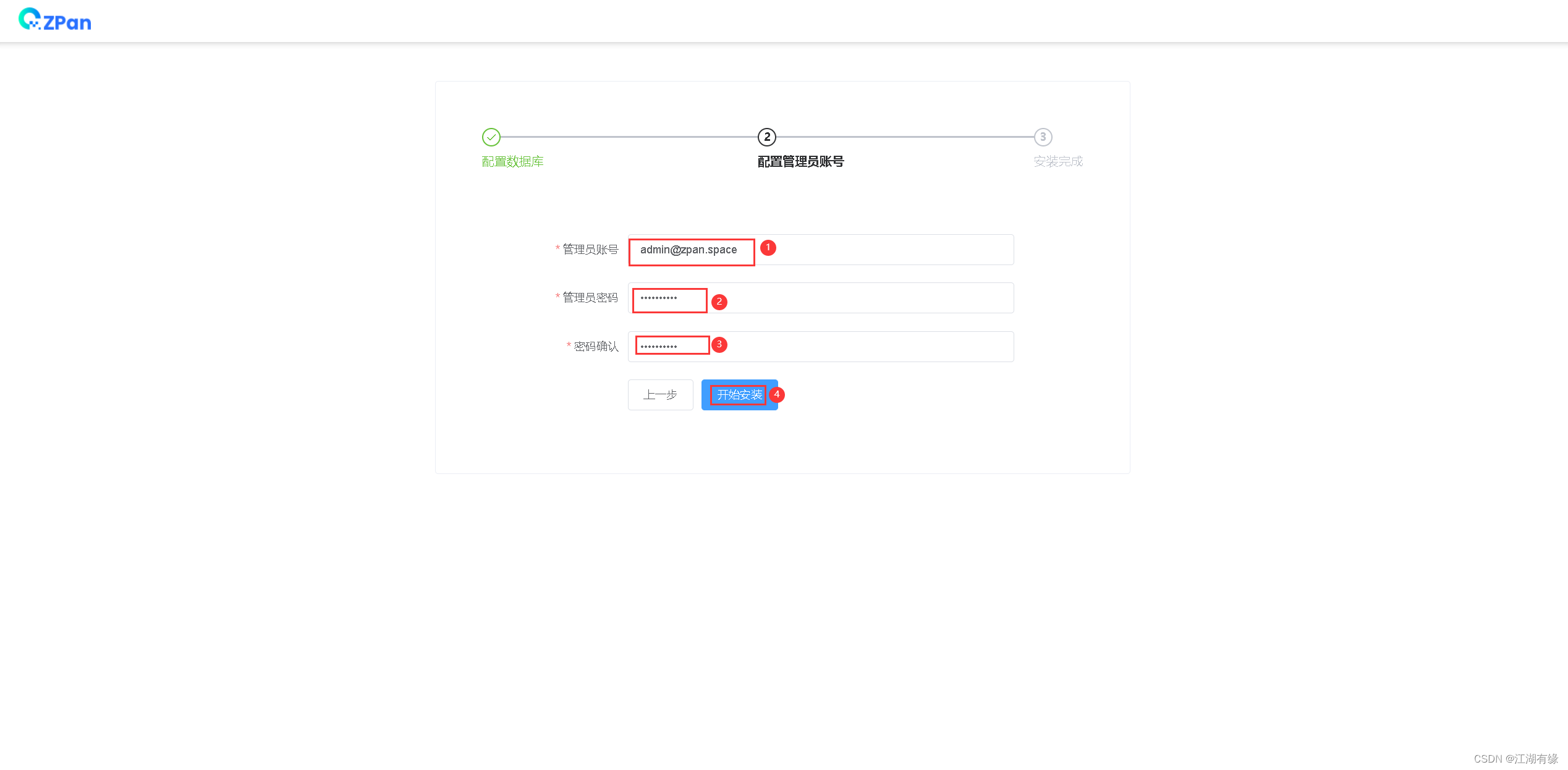
Task: Go back with the 上一步 button
Action: [x=660, y=395]
